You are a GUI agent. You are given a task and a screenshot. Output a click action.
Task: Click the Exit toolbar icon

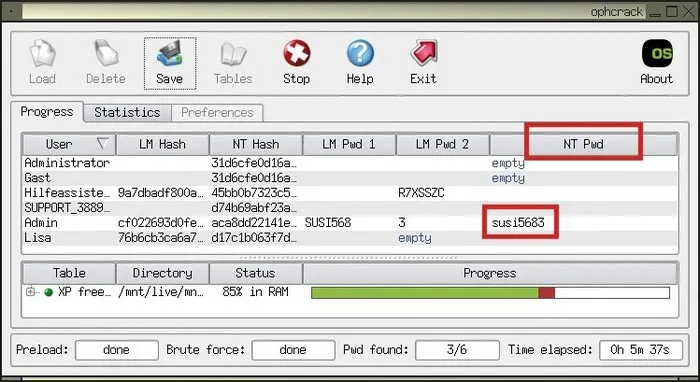[423, 62]
